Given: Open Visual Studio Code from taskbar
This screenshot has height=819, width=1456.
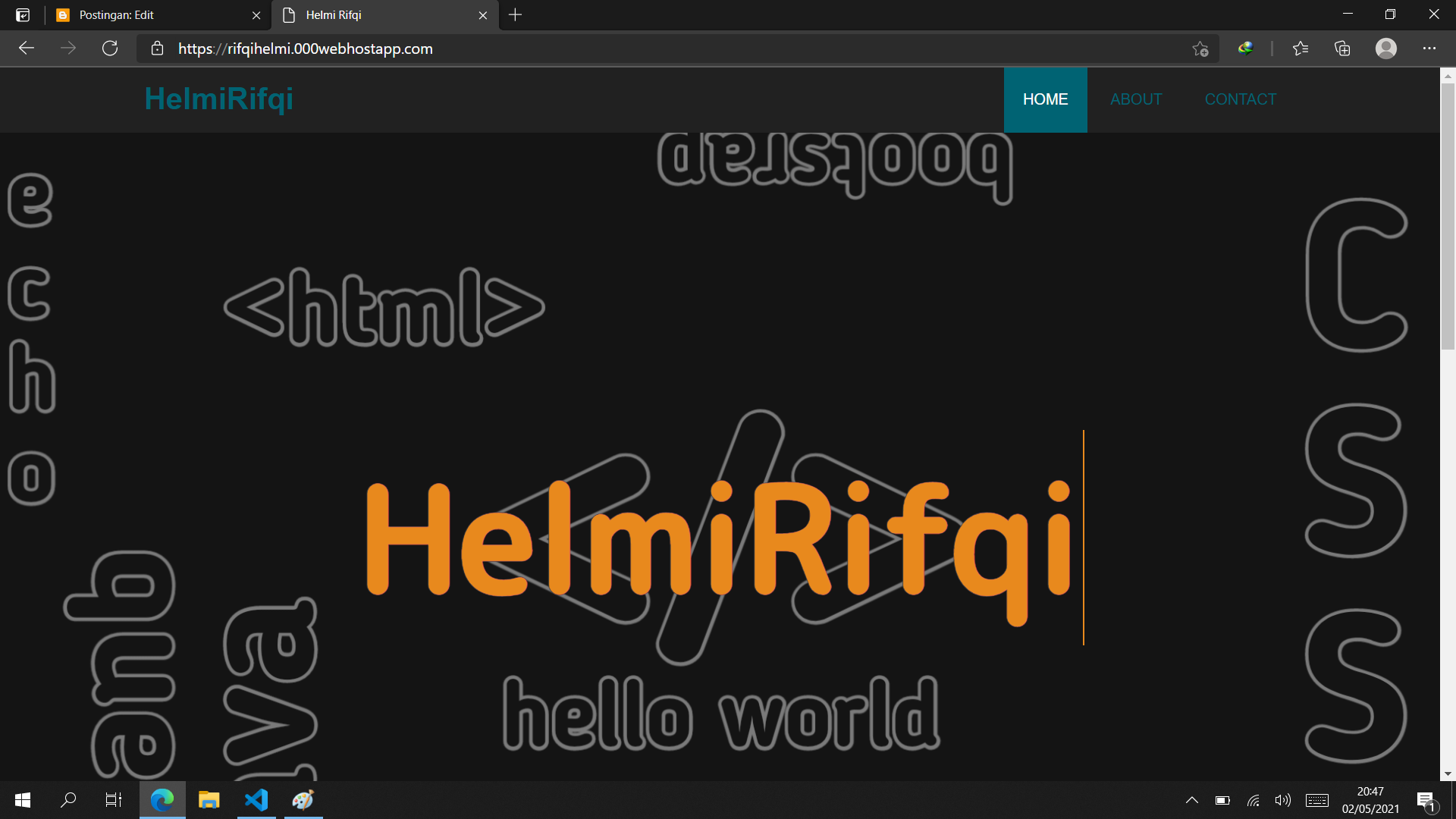Looking at the screenshot, I should pyautogui.click(x=256, y=800).
